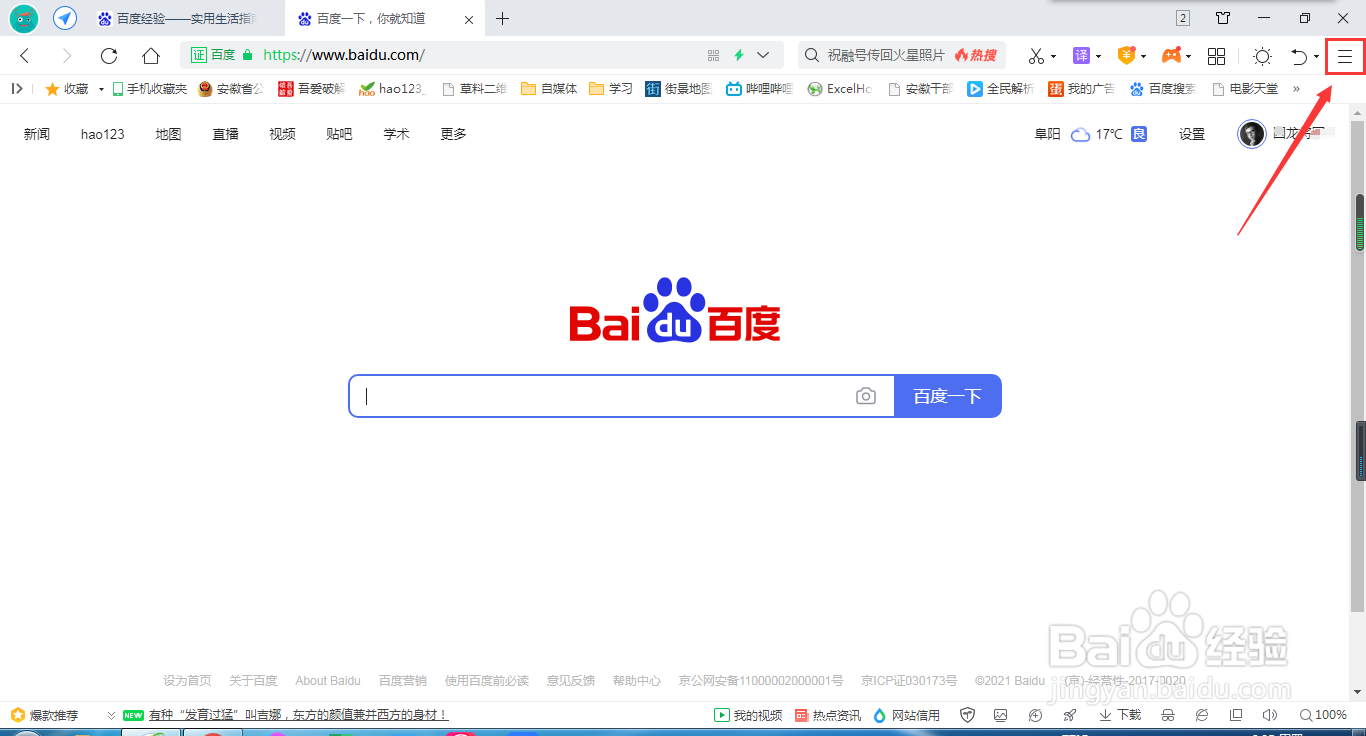Open the About Baidu footer link
This screenshot has height=736, width=1366.
328,681
